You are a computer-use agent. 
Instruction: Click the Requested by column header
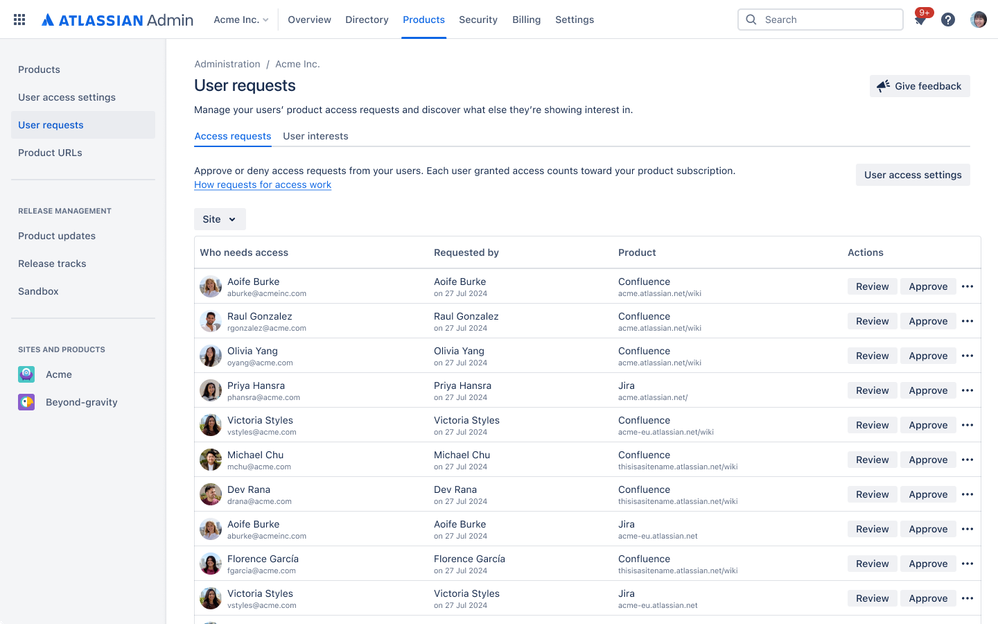(x=466, y=253)
